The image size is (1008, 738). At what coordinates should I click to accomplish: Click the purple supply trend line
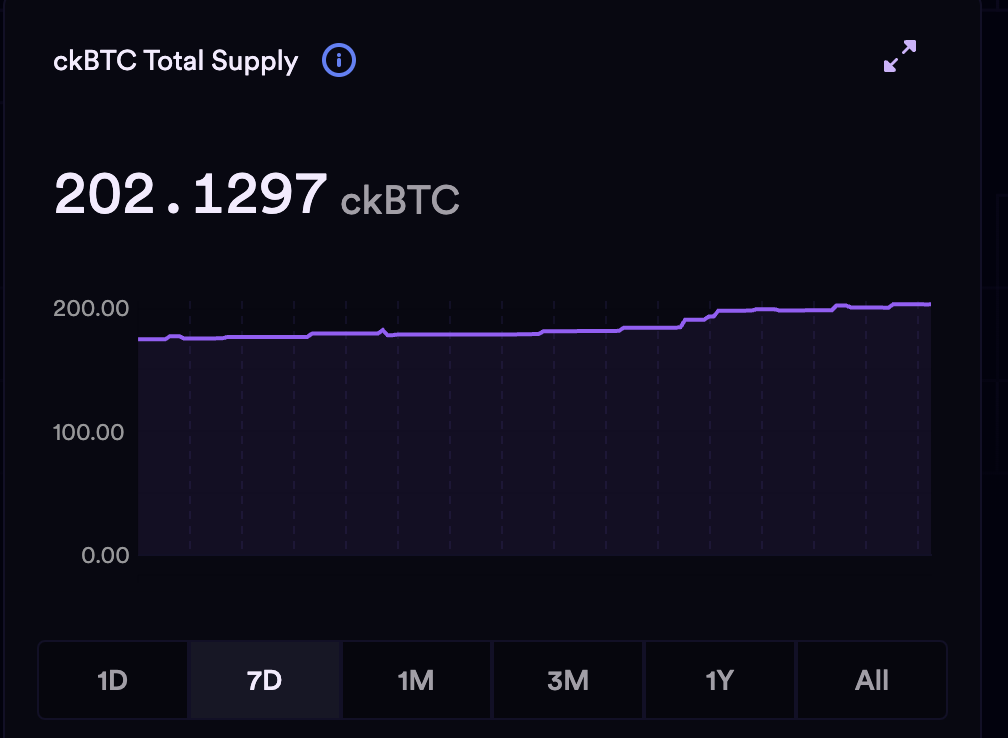point(500,334)
